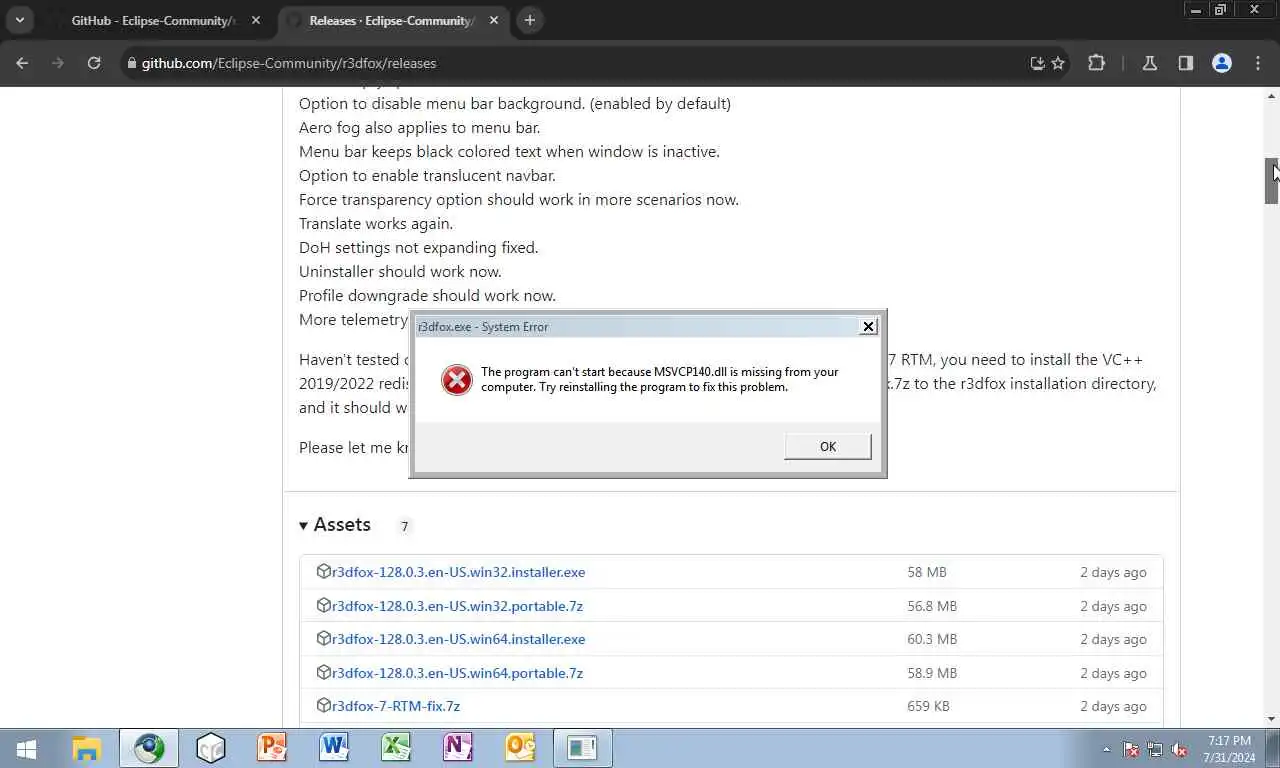1280x768 pixels.
Task: Open File Explorer from the taskbar
Action: pos(87,748)
